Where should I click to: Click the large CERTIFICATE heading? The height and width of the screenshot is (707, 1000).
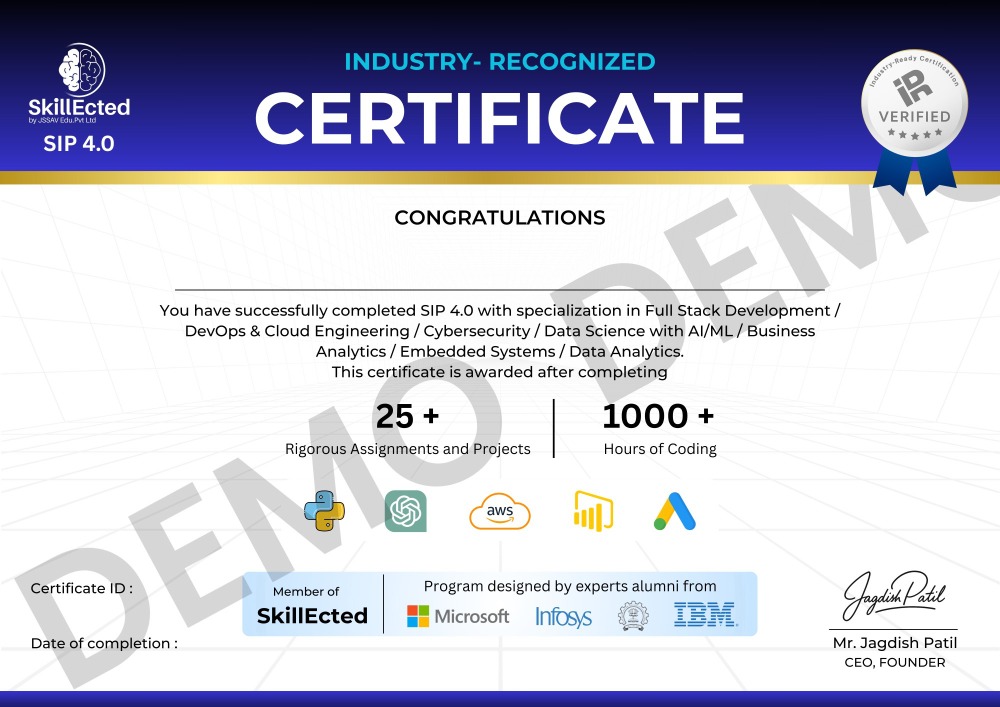[499, 117]
